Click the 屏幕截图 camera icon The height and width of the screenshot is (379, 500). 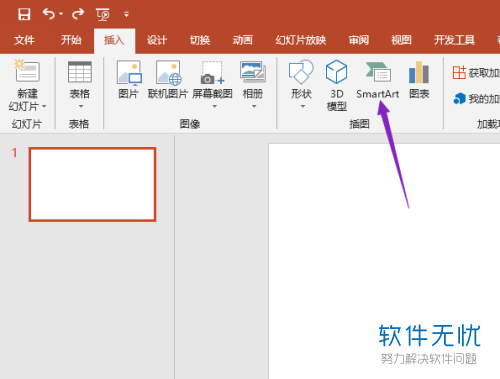click(x=212, y=72)
